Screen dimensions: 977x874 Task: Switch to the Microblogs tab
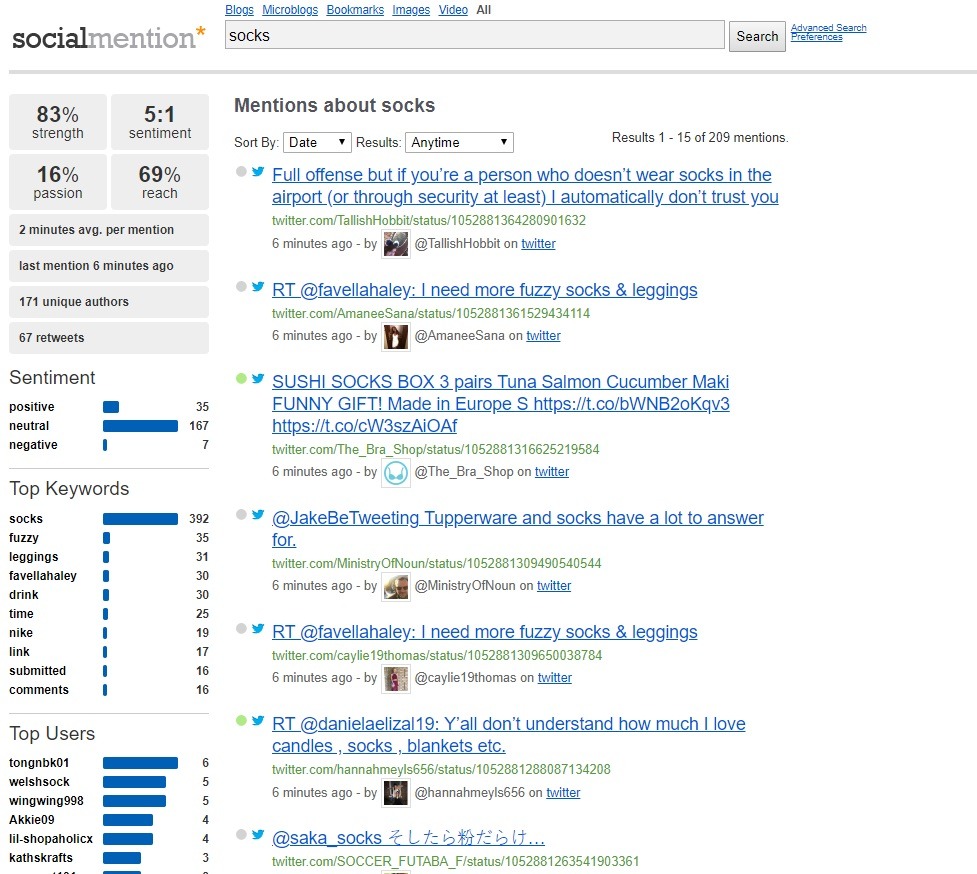[290, 9]
